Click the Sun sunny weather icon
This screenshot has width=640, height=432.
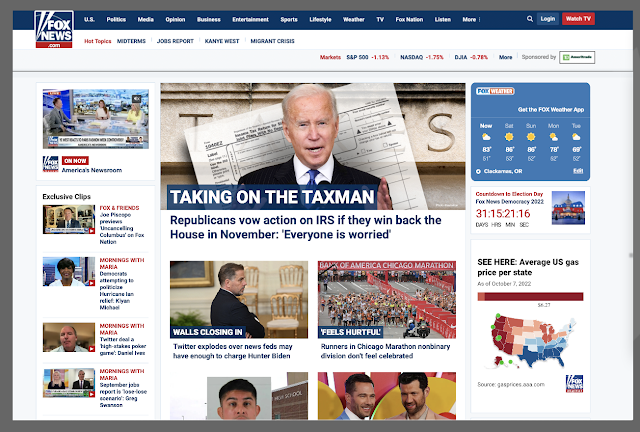point(531,137)
